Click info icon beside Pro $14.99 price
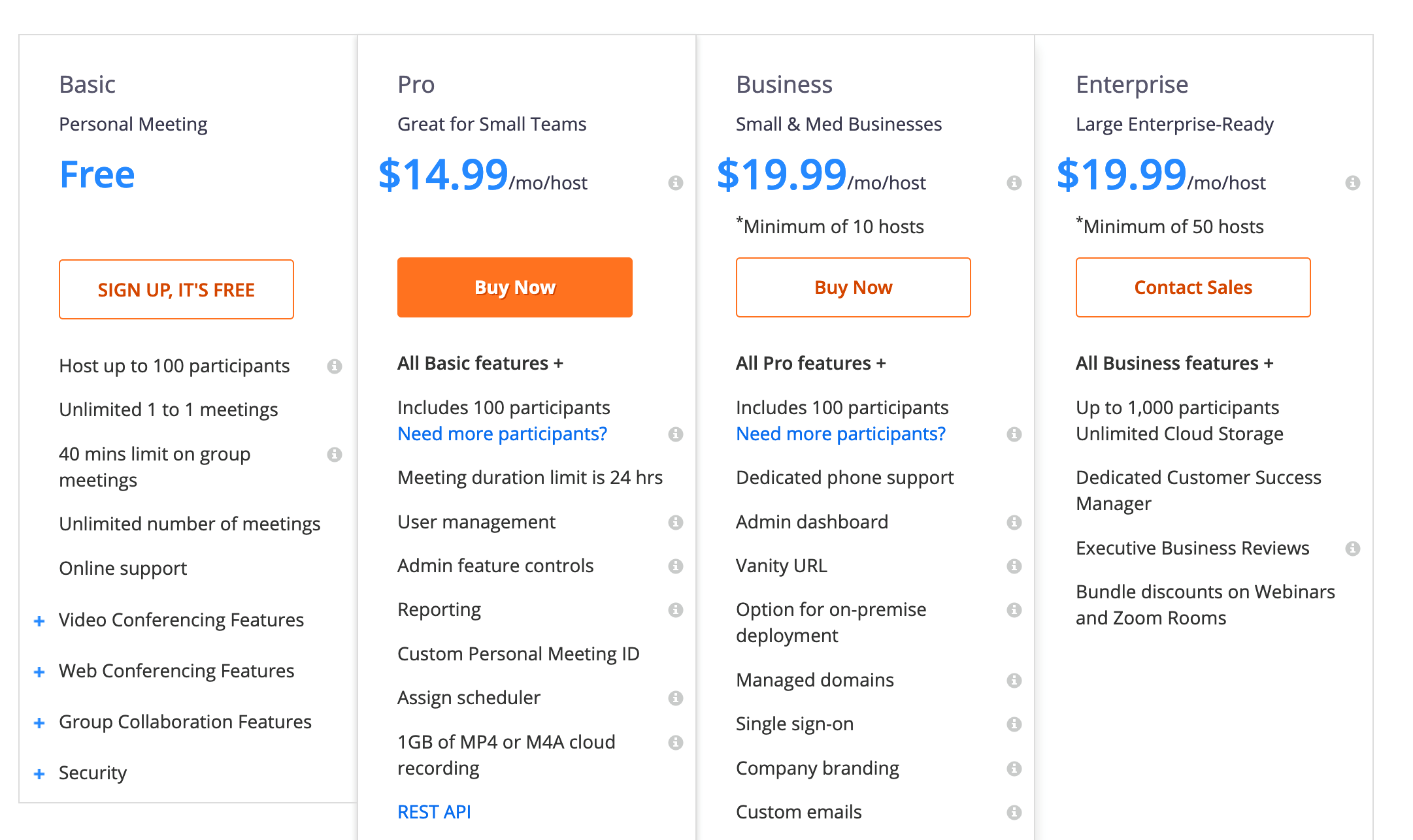The height and width of the screenshot is (840, 1413). [676, 183]
